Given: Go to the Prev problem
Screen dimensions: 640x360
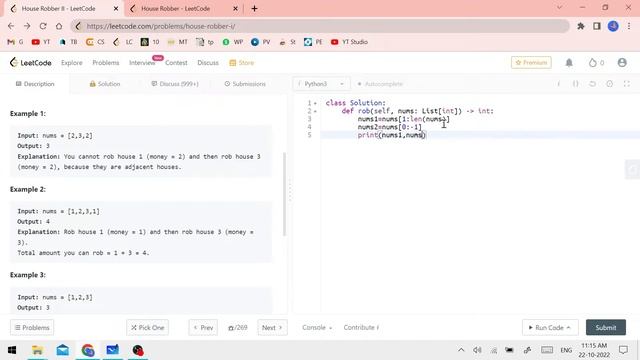Looking at the screenshot, I should 203,327.
